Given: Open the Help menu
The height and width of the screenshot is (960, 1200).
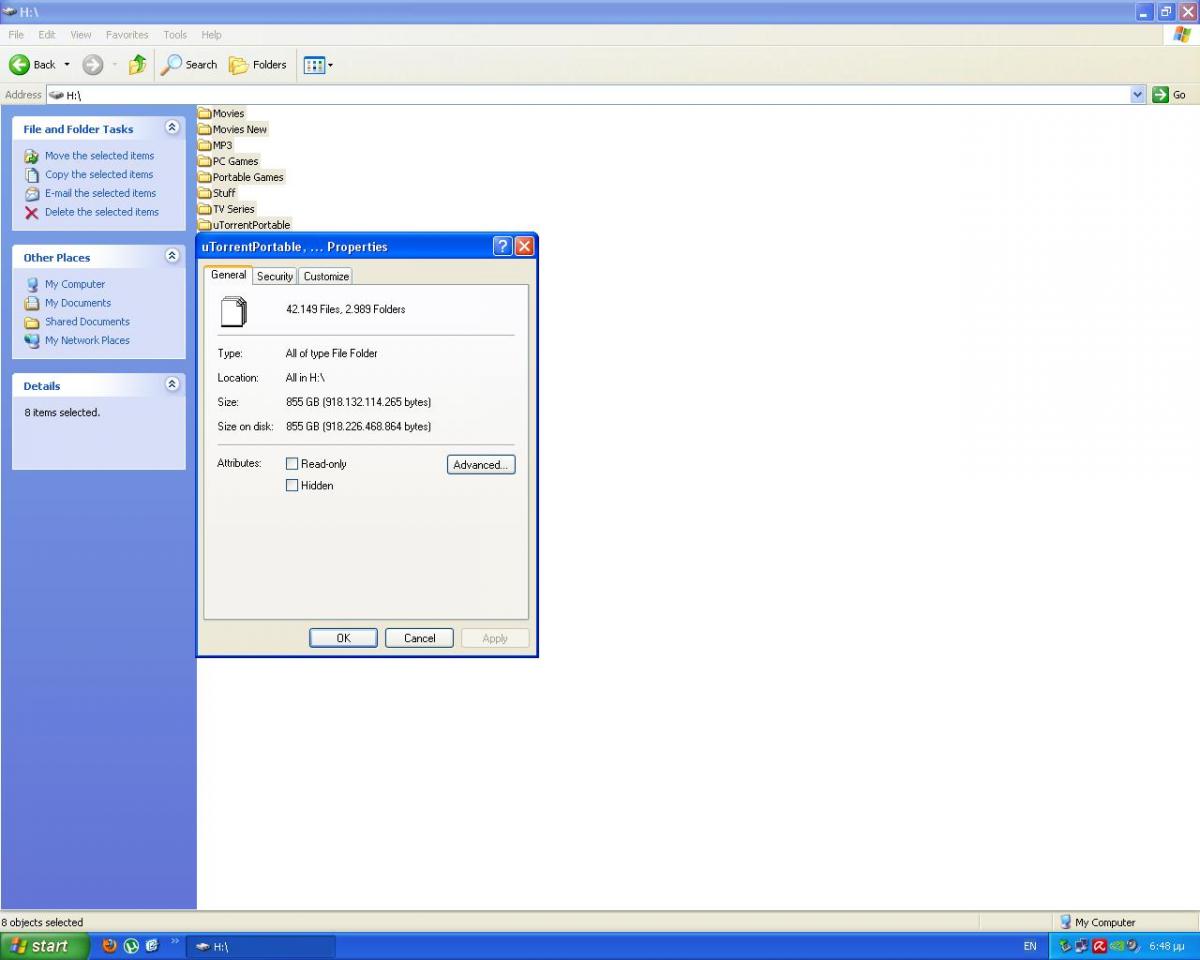Looking at the screenshot, I should [211, 34].
